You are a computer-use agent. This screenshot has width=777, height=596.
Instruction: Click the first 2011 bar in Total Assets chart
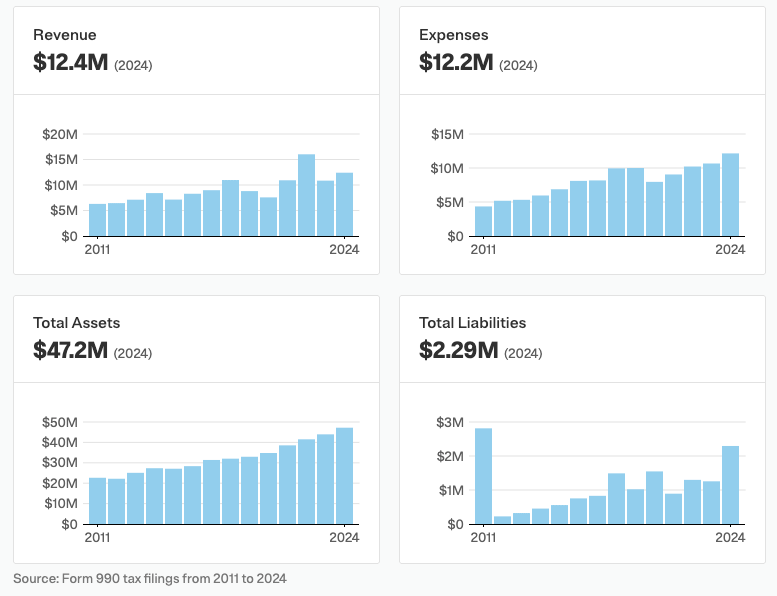click(98, 501)
